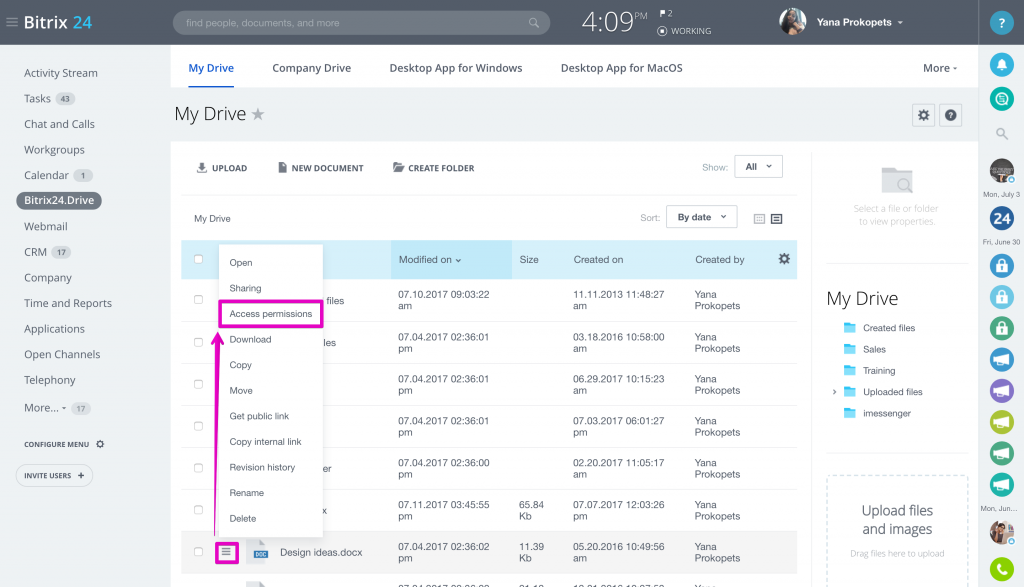Switch to tile grid view
Image resolution: width=1024 pixels, height=587 pixels.
click(x=759, y=219)
